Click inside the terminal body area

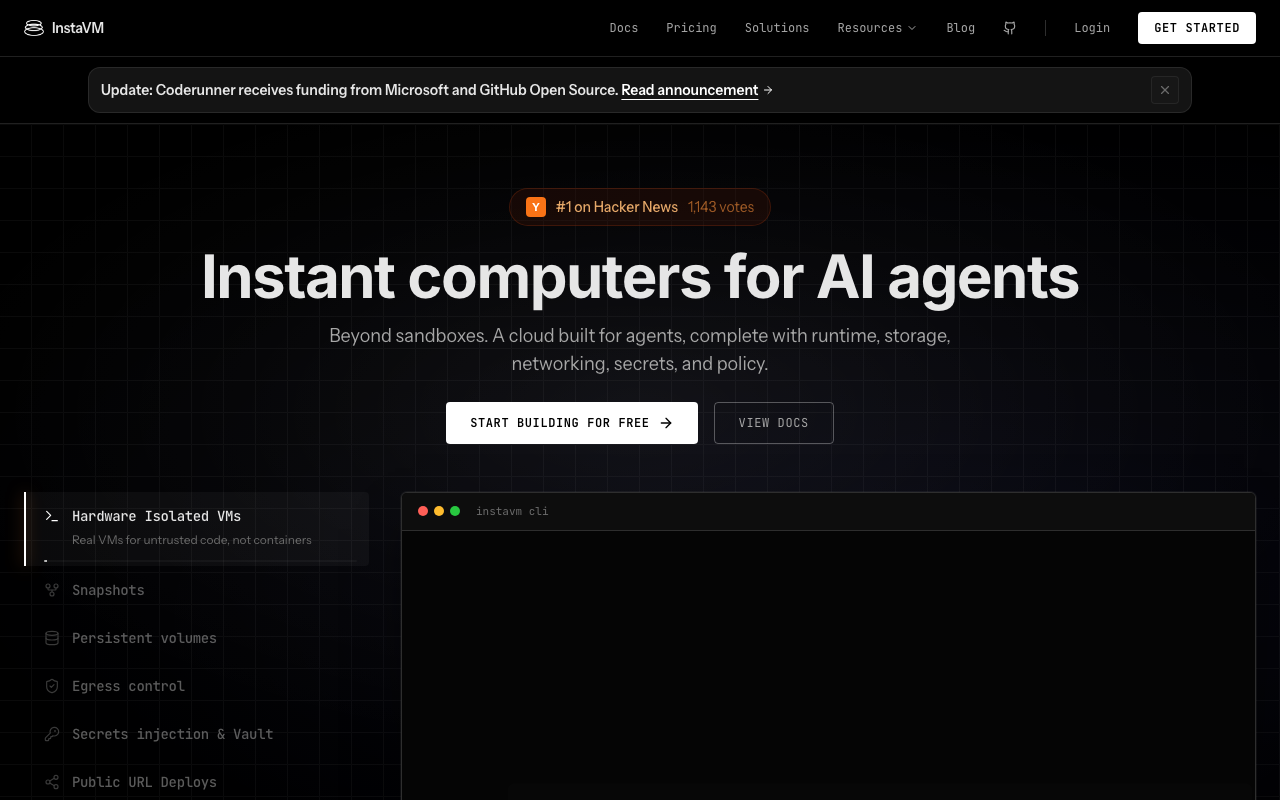click(828, 665)
